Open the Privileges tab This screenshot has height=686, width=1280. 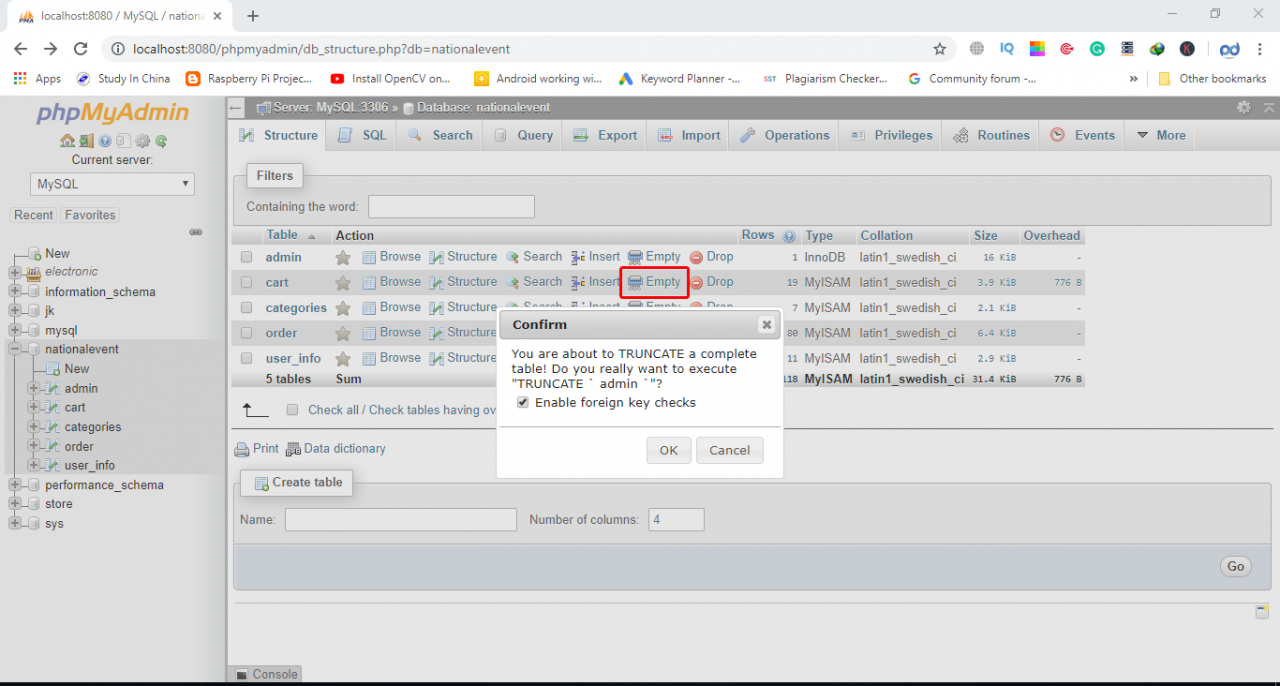(x=891, y=136)
